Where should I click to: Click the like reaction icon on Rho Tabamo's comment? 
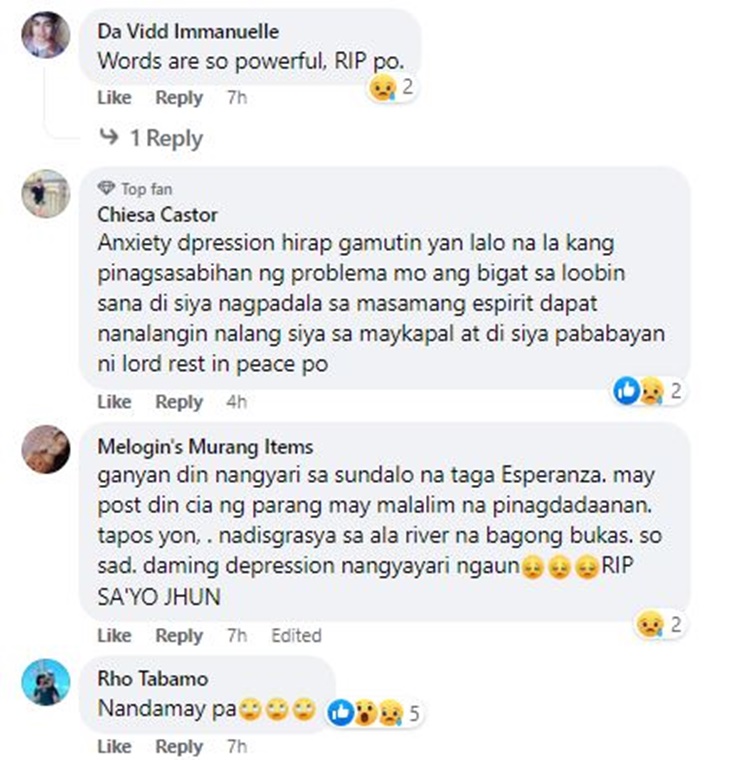tap(340, 713)
